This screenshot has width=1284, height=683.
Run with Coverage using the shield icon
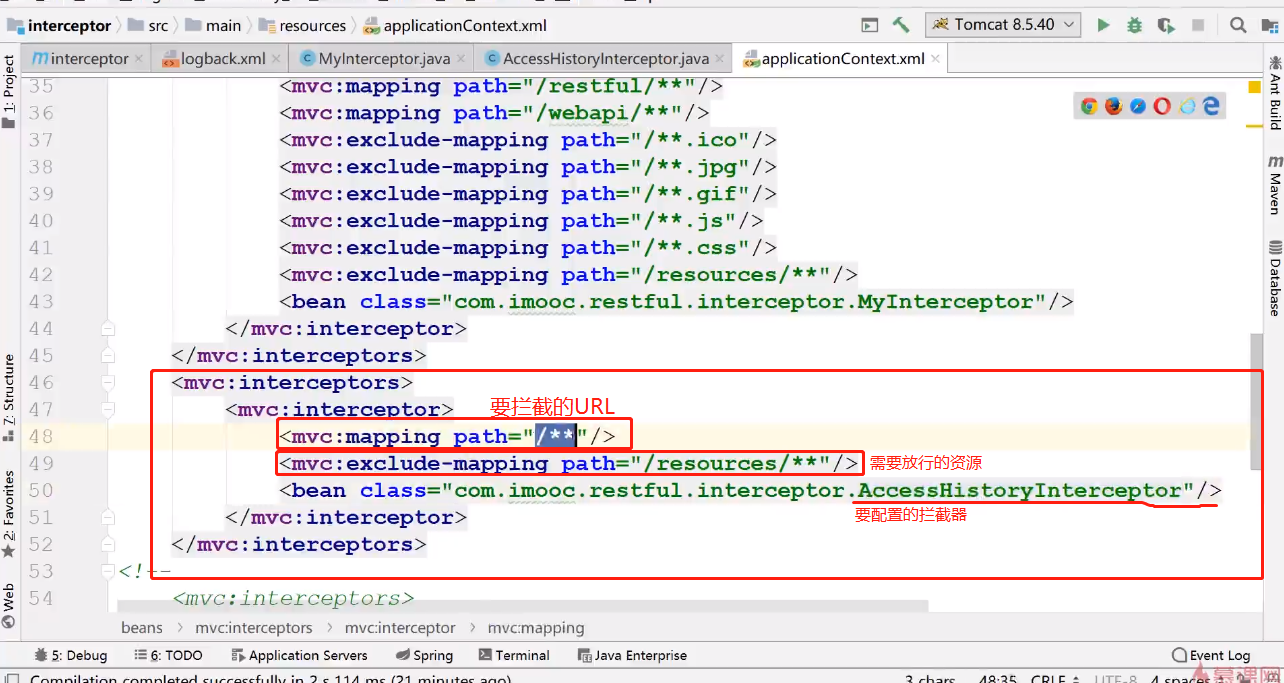point(1165,25)
